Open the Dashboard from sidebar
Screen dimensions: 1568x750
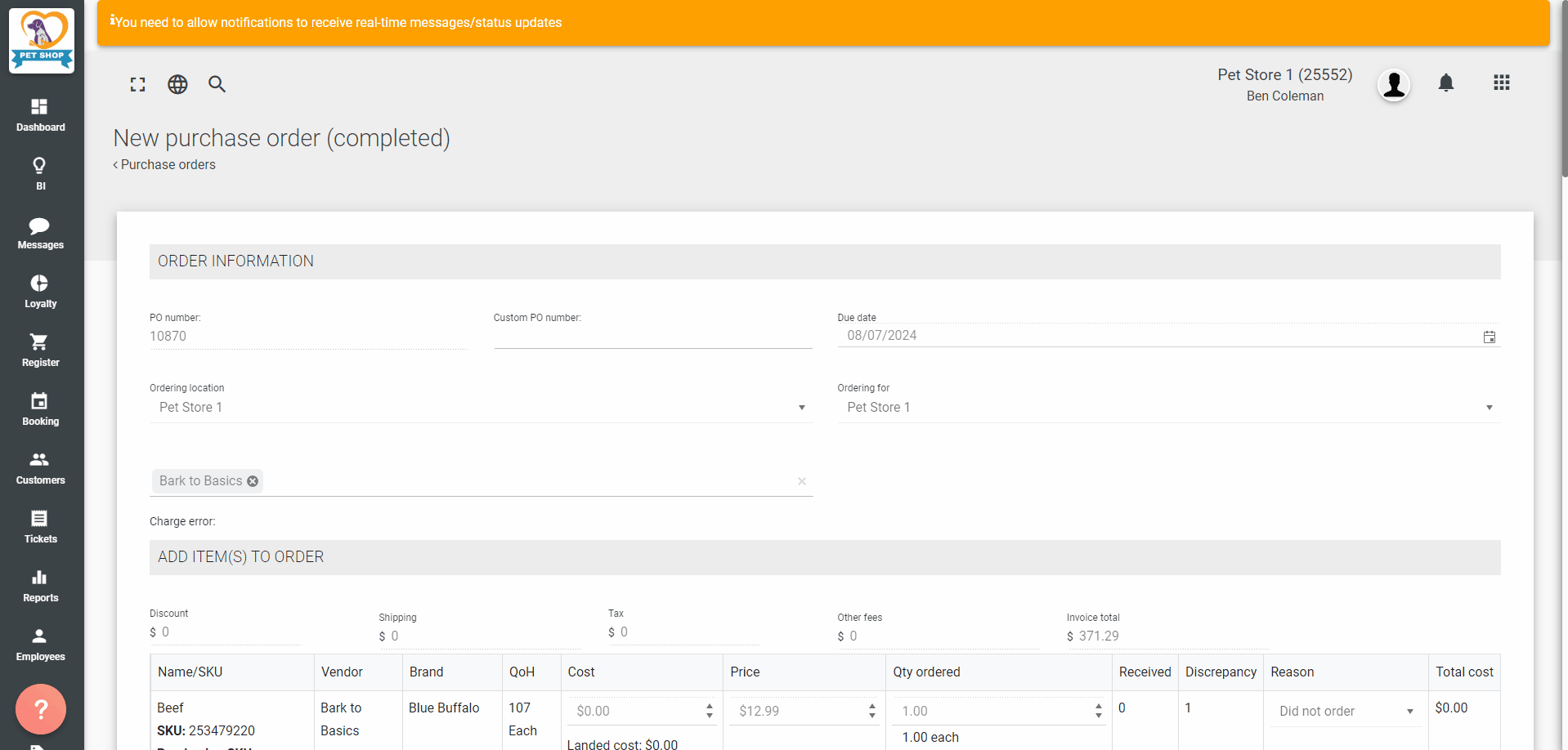41,115
